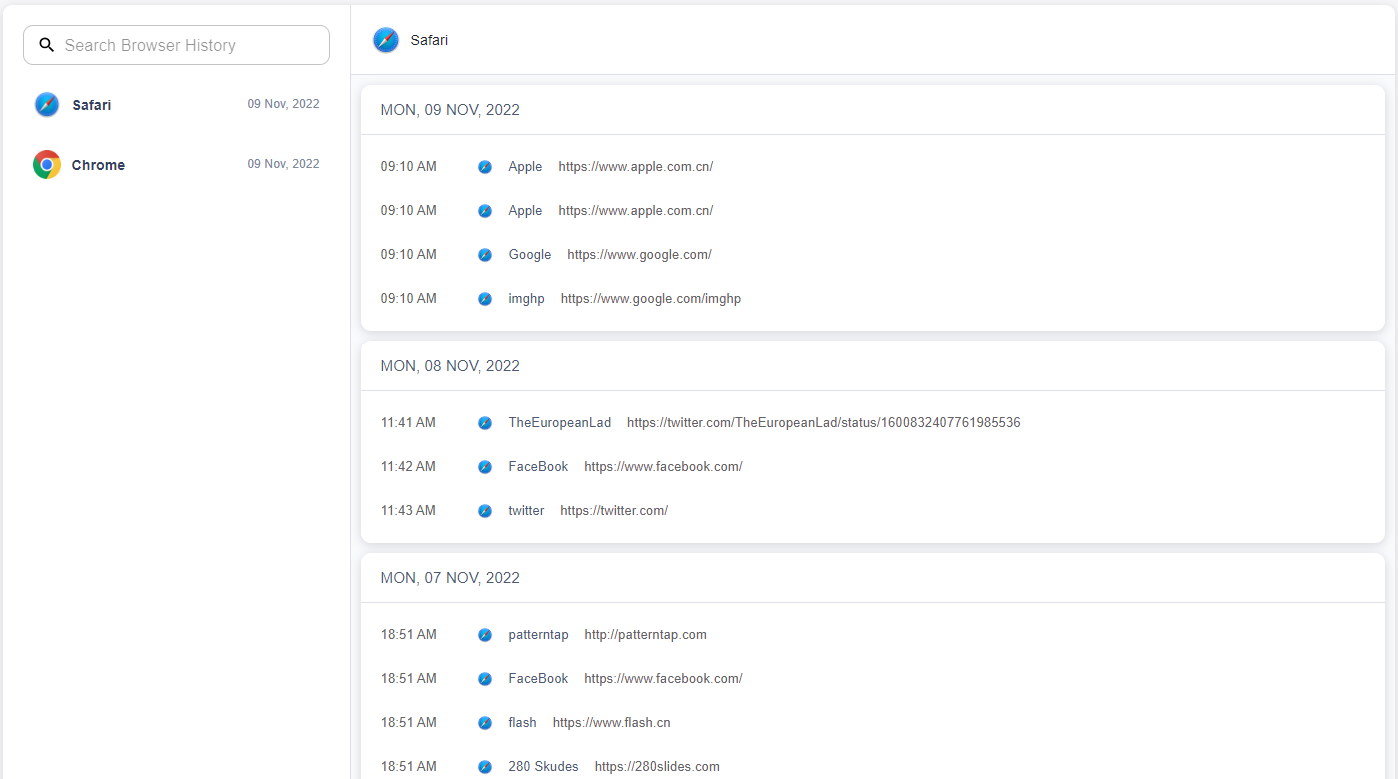1398x779 pixels.
Task: Open the facebook.com link from 08 Nov
Action: coord(662,466)
